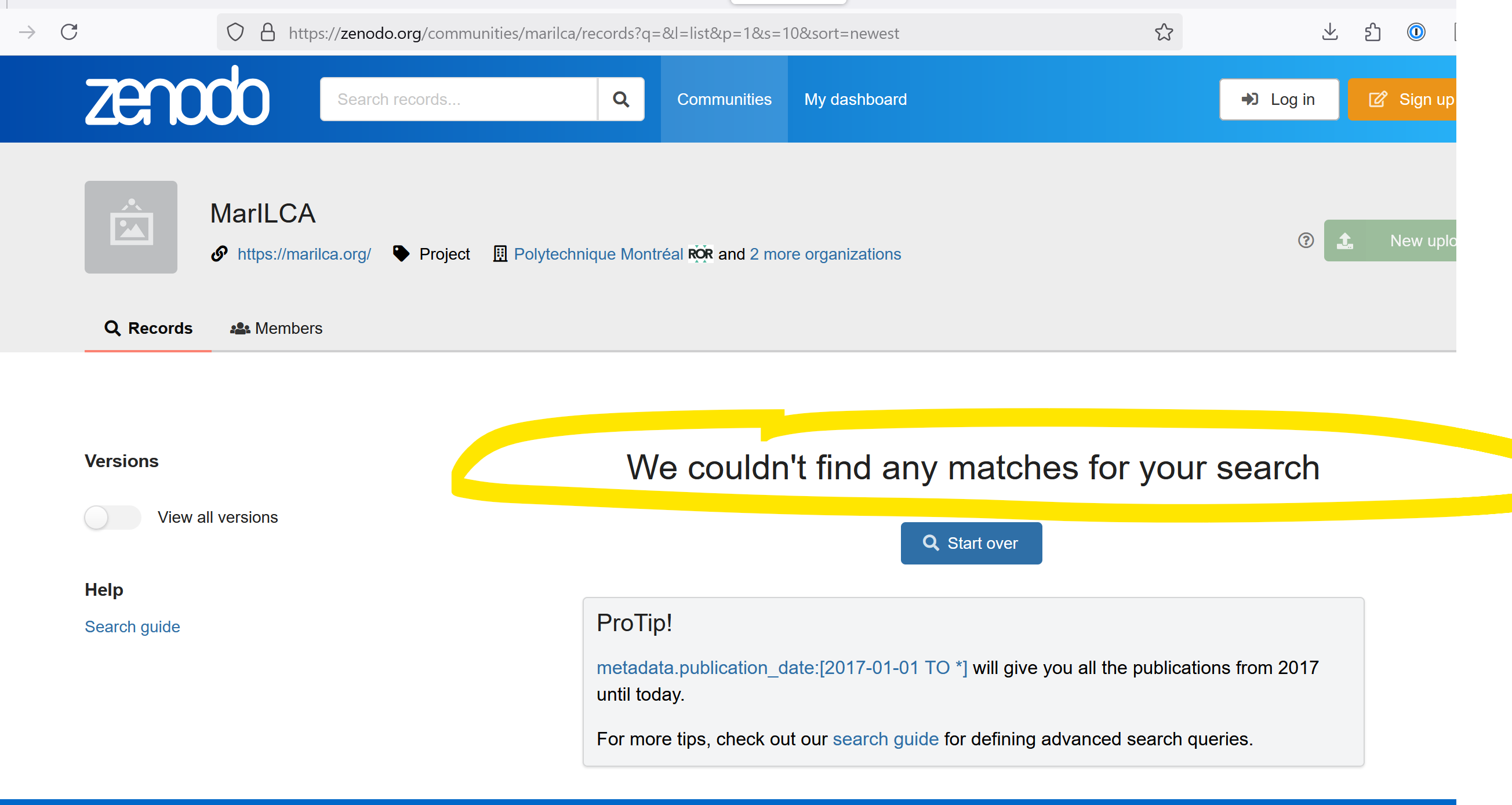Switch to the Records tab

point(148,328)
